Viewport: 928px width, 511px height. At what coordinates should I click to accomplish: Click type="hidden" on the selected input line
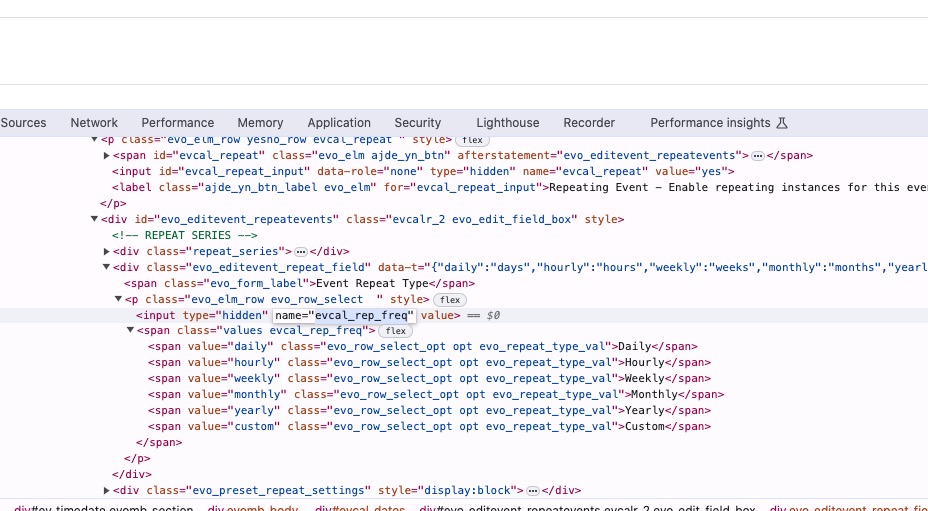225,315
